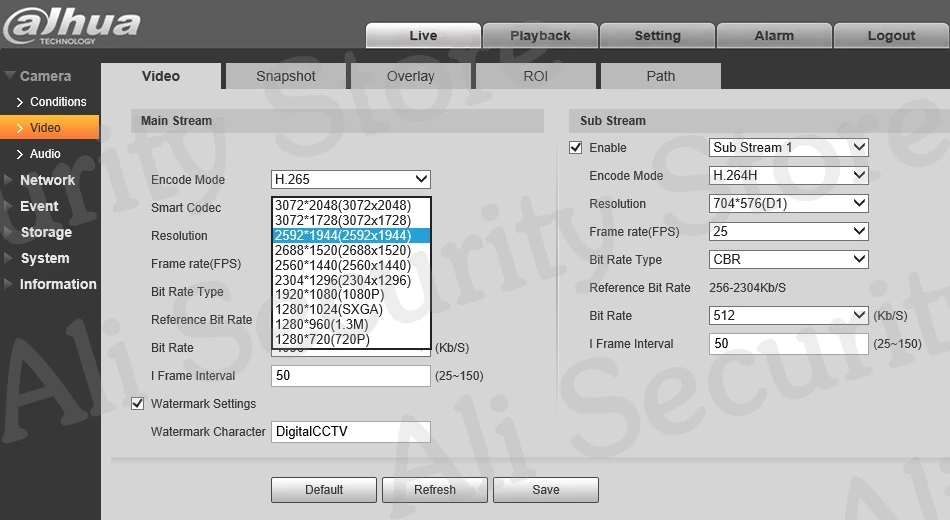The height and width of the screenshot is (520, 950).
Task: Open Sub Stream Bit Rate Type CBR dropdown
Action: pyautogui.click(x=789, y=259)
